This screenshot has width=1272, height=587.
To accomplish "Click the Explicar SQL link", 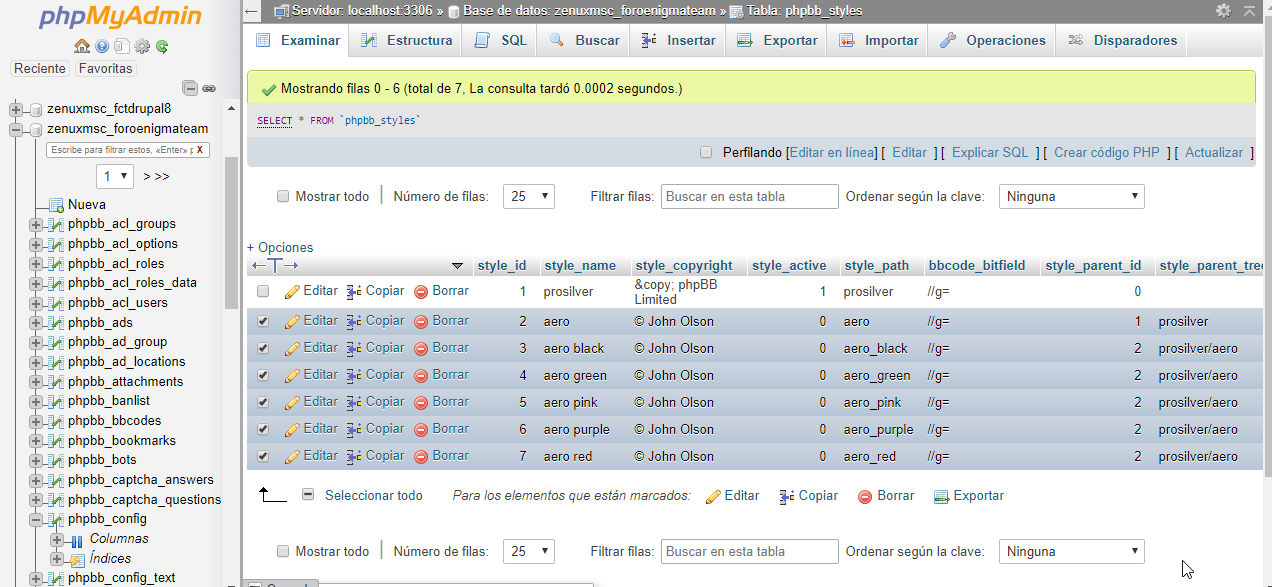I will 989,153.
